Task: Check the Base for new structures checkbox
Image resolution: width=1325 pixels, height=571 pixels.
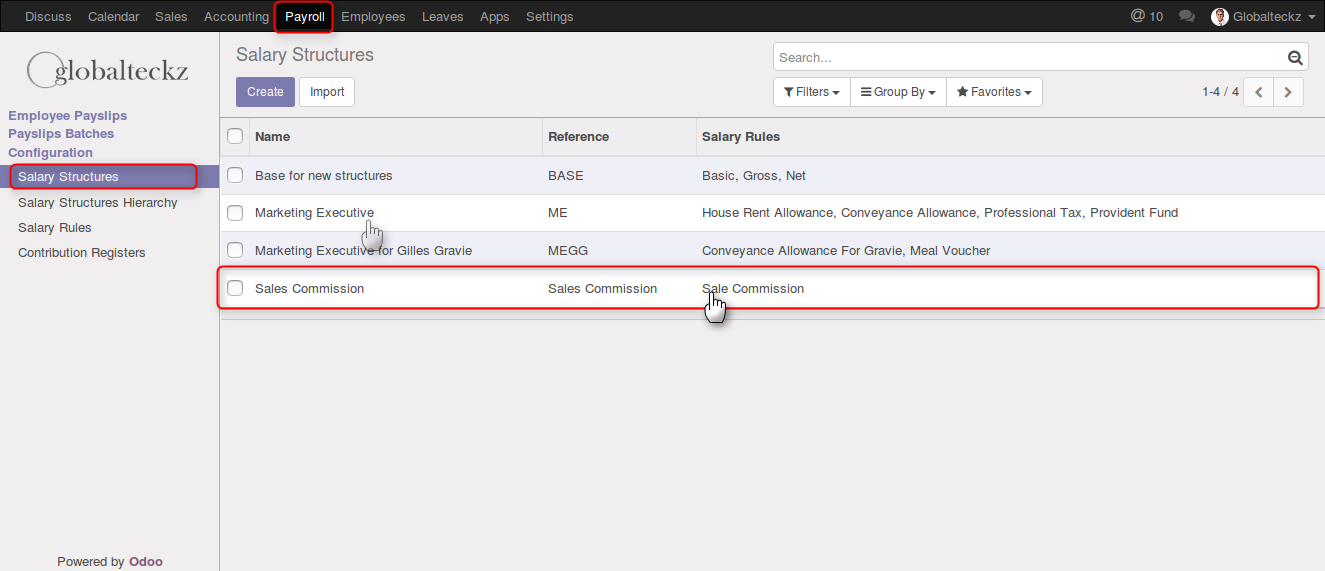Action: 235,175
